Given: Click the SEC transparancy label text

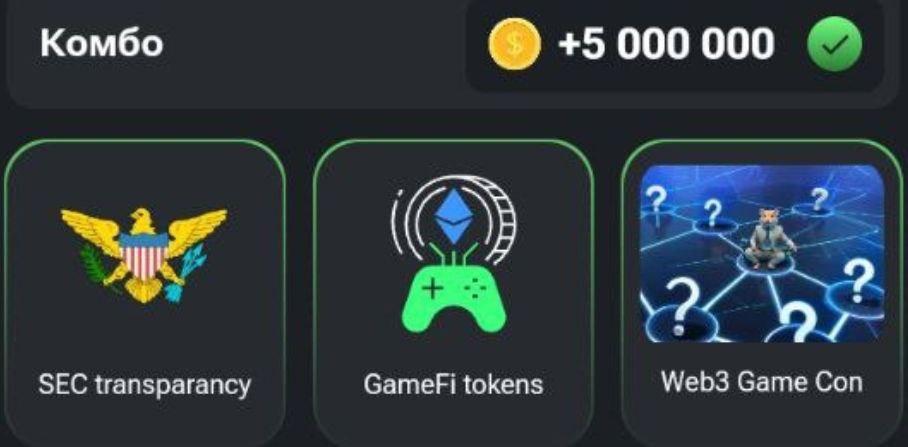Looking at the screenshot, I should point(144,384).
